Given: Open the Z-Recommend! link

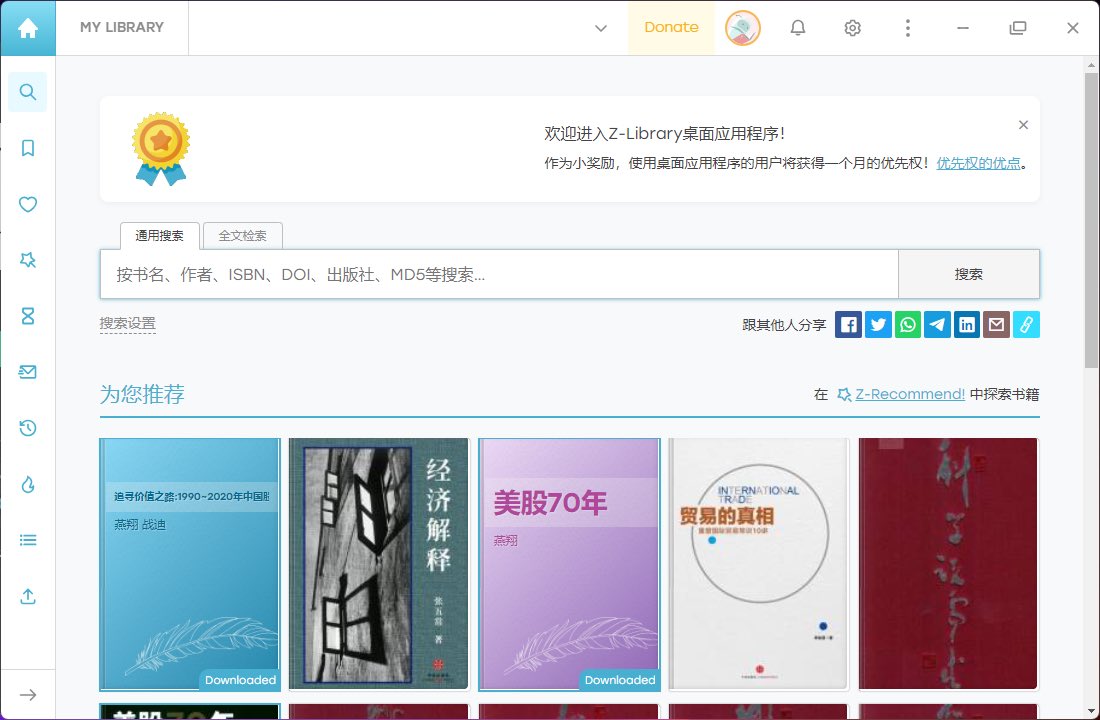Looking at the screenshot, I should pos(910,394).
